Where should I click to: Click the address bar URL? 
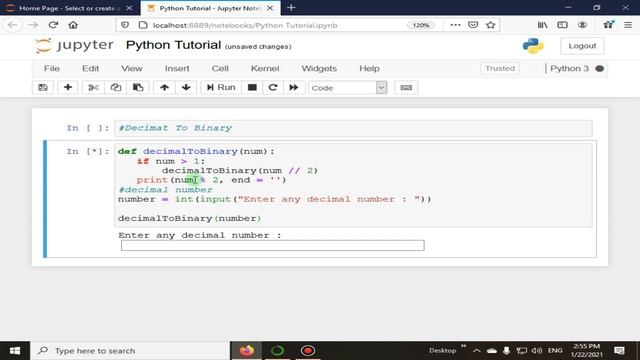(x=245, y=25)
